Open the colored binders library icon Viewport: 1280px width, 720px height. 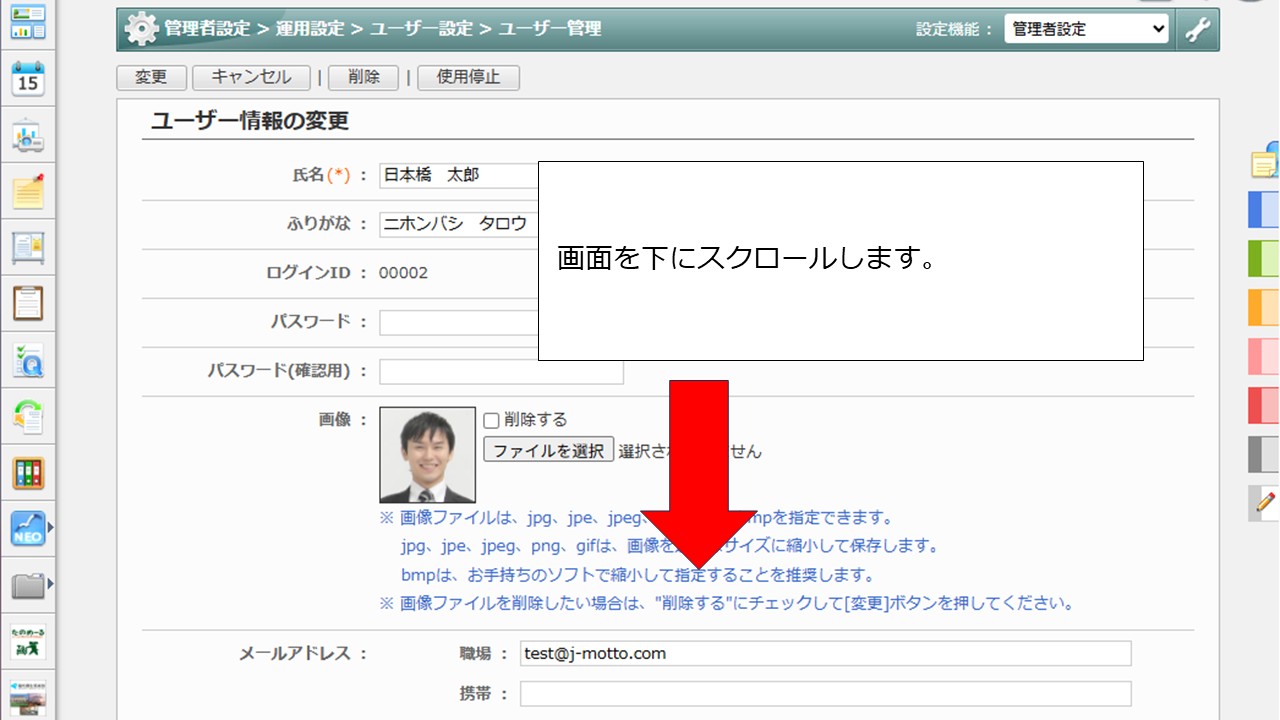[28, 473]
